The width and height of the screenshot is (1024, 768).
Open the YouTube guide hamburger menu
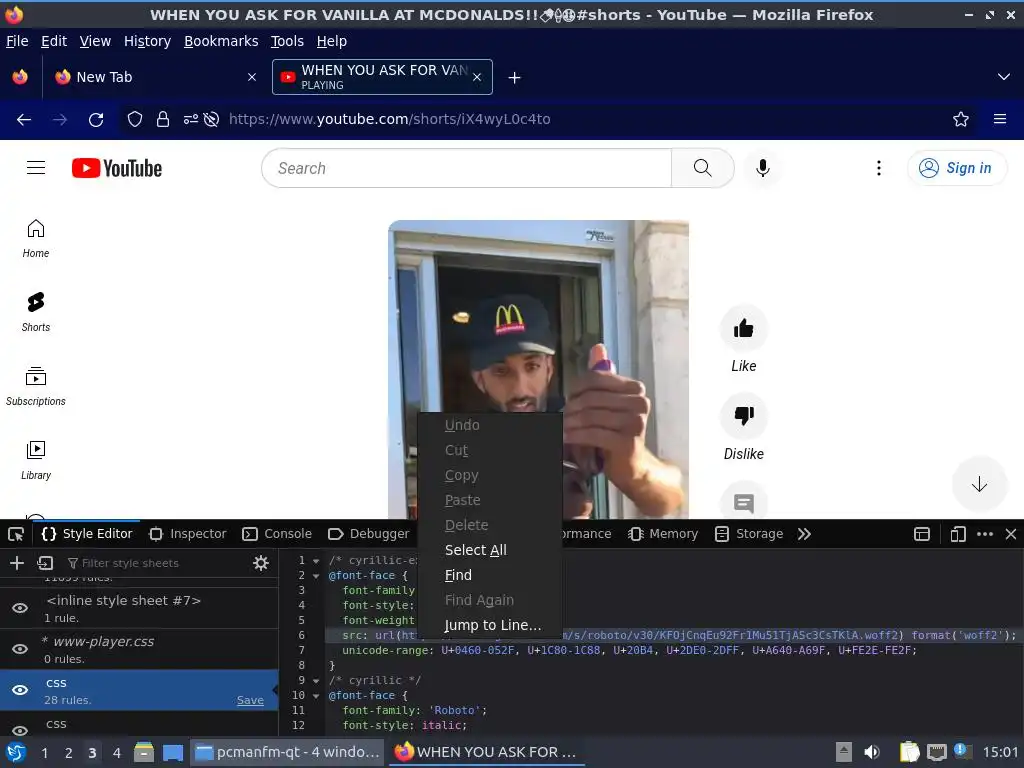pyautogui.click(x=36, y=168)
